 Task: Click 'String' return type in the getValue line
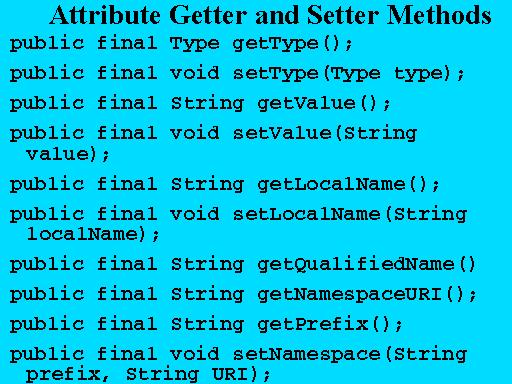click(x=207, y=104)
